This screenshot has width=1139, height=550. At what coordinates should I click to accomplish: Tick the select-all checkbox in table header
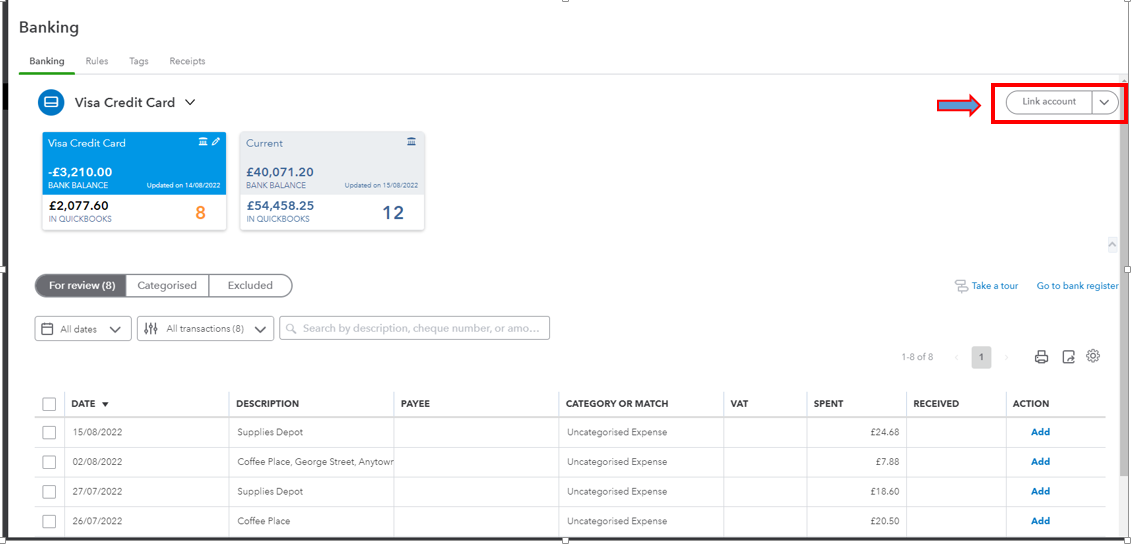point(49,404)
